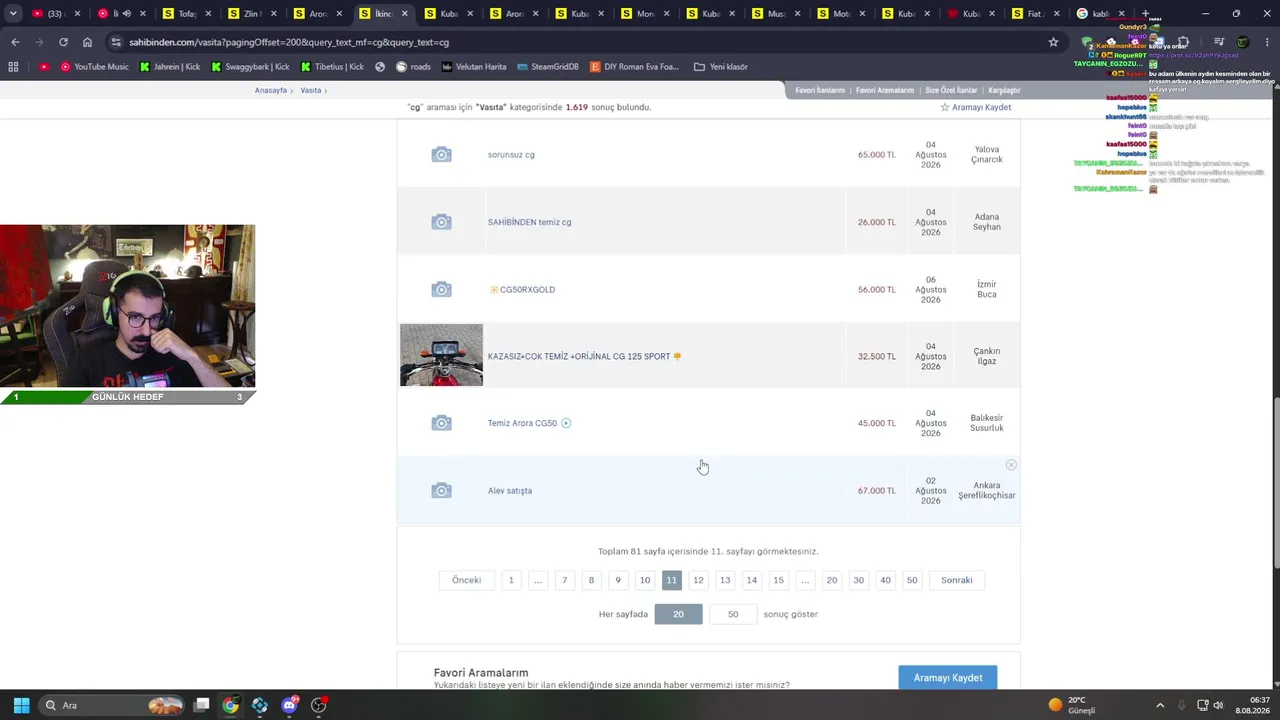Show 20 results per page

coord(678,614)
